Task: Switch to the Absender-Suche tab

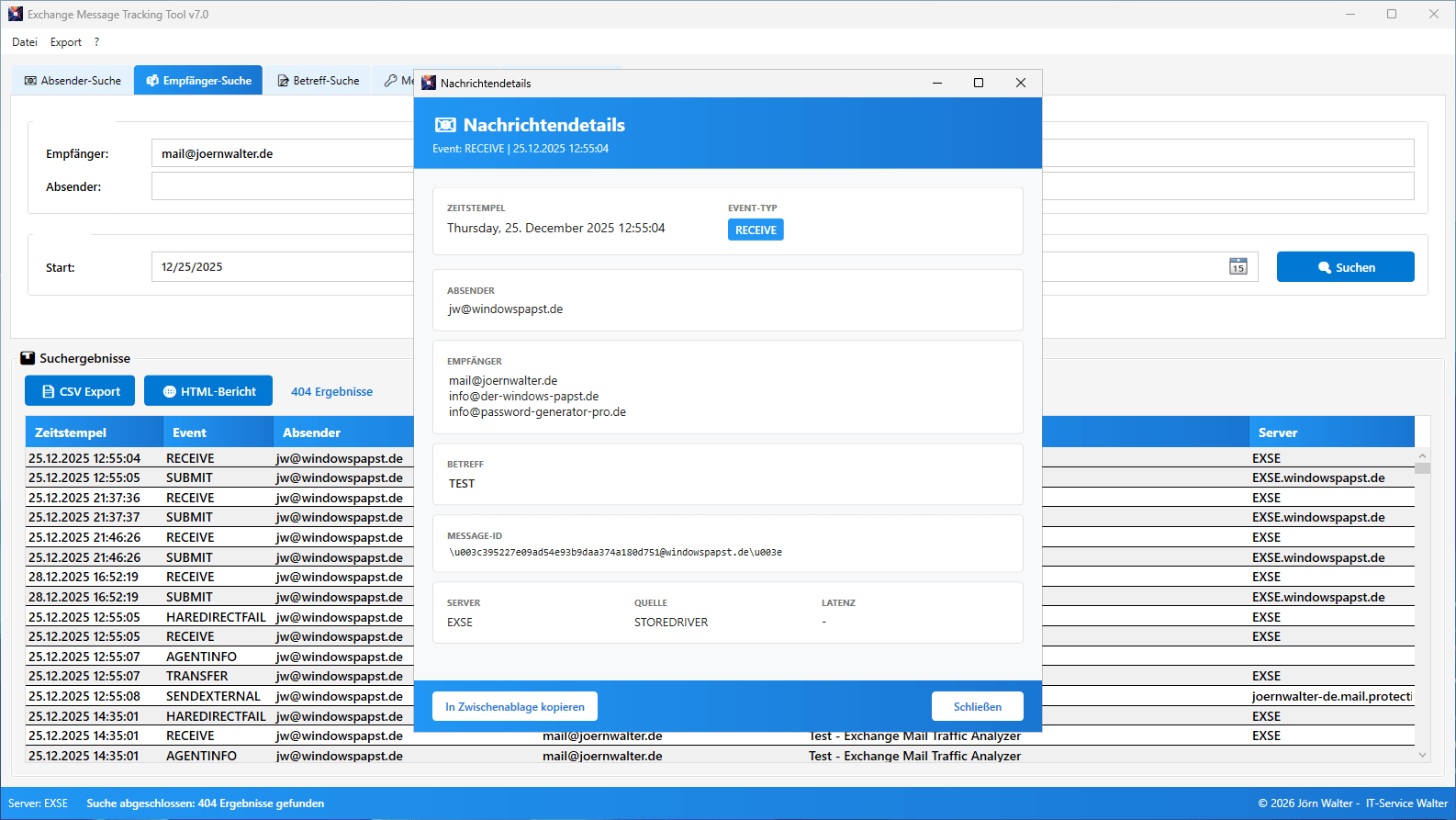Action: point(73,81)
